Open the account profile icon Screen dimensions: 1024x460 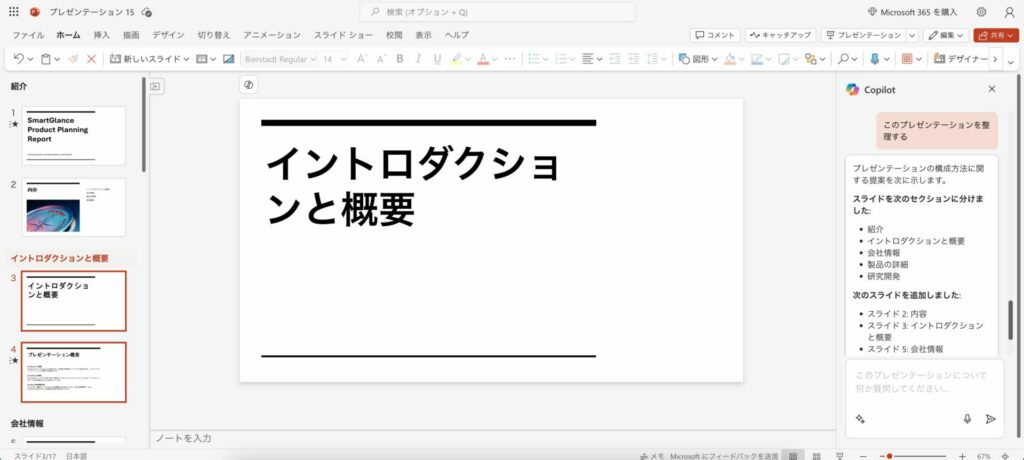click(x=1009, y=12)
